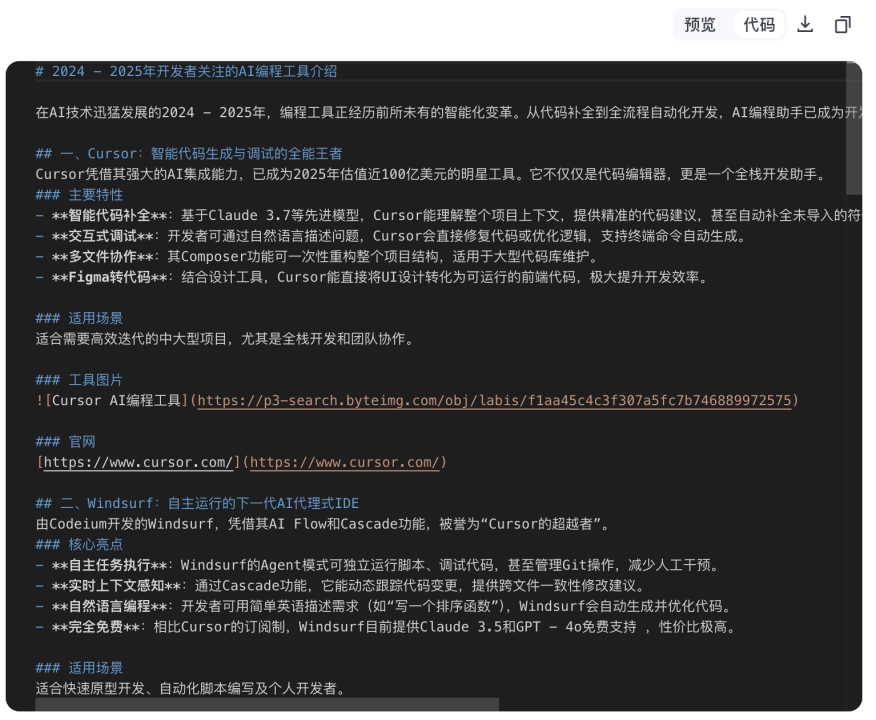Click the heading '## 一、Cursor：智能代码生成与调试的全能王者'
The height and width of the screenshot is (720, 876).
coord(189,154)
